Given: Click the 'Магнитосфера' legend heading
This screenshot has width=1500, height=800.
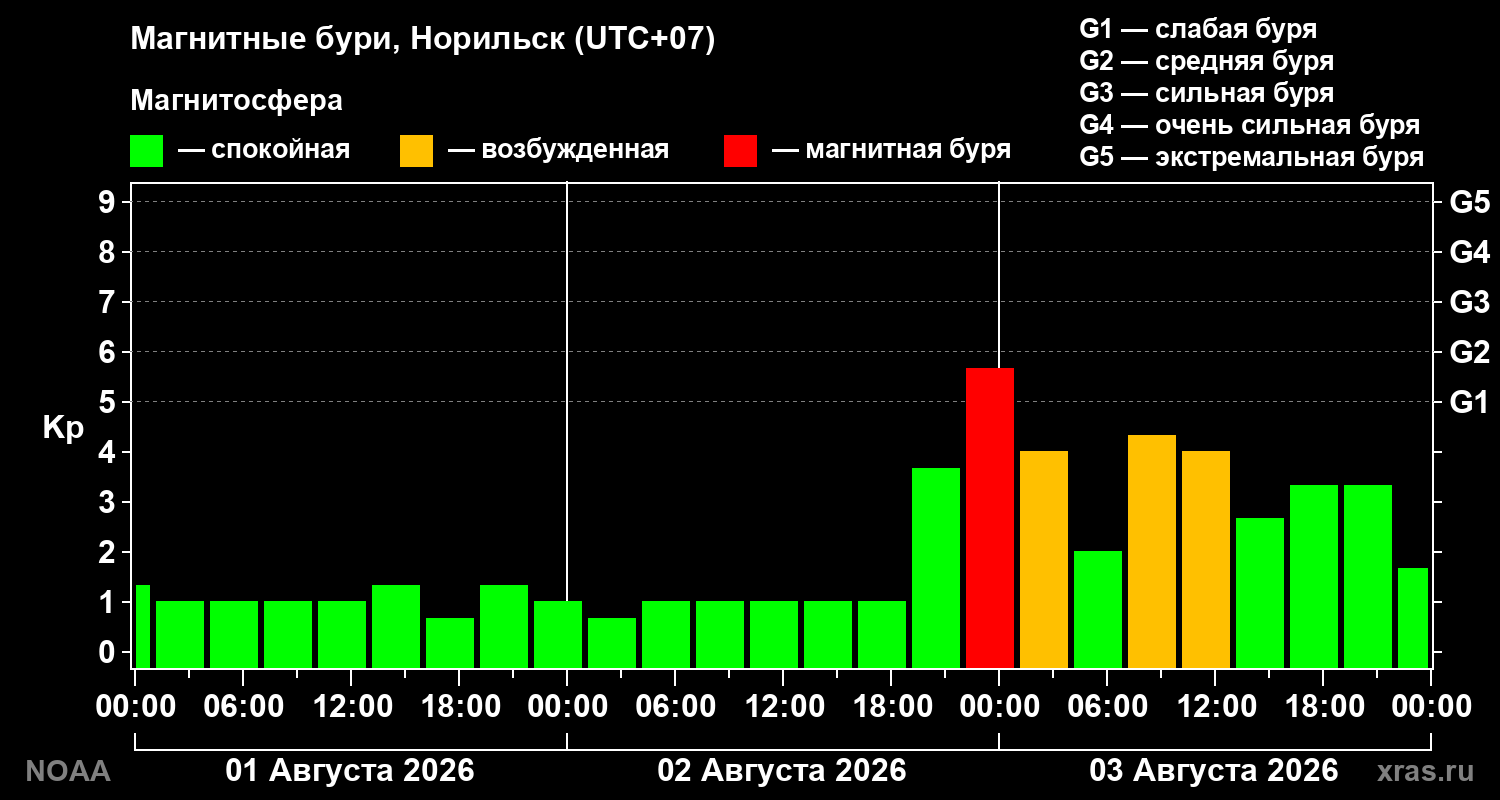Looking at the screenshot, I should point(237,101).
